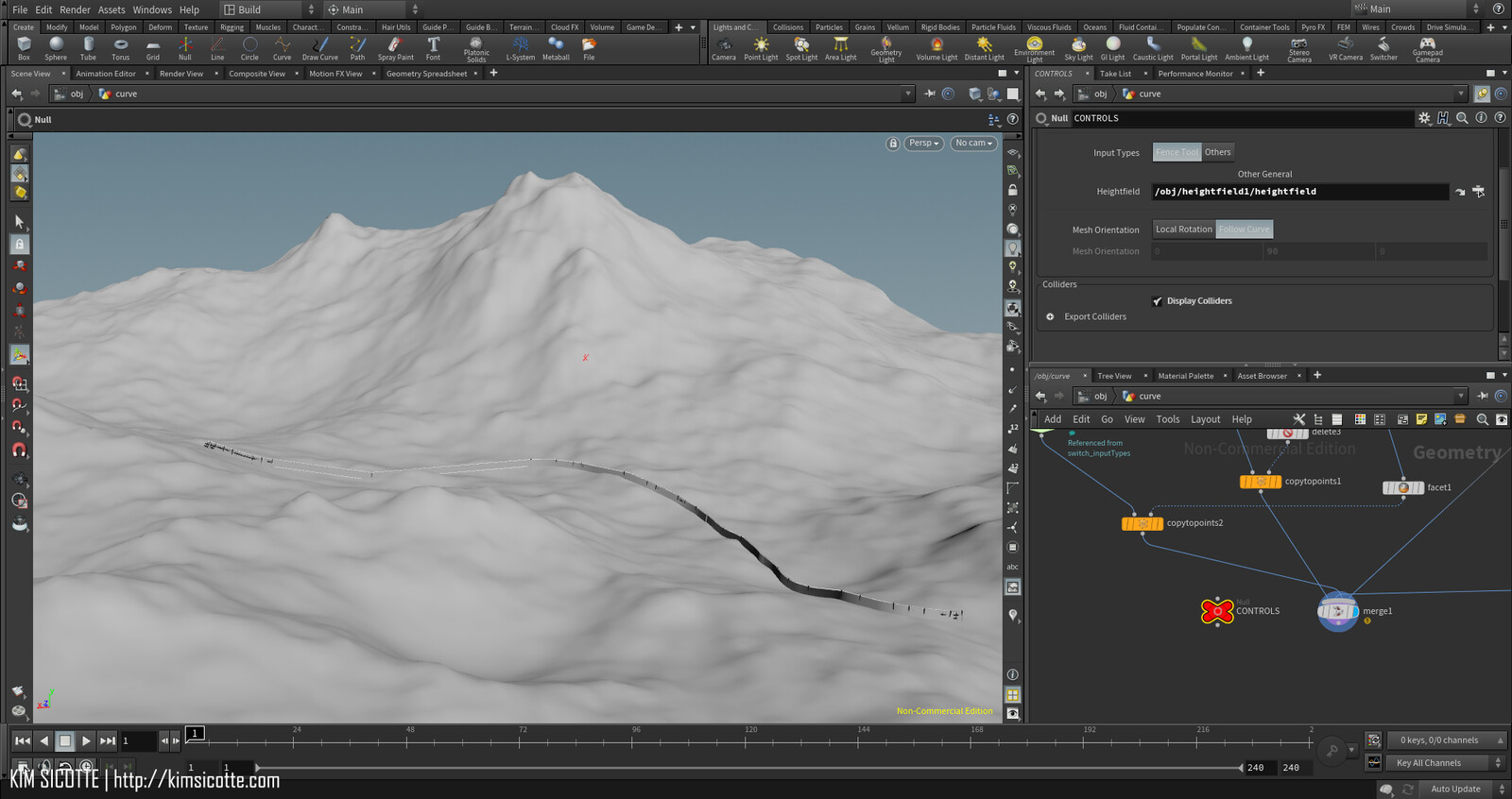Jump to first frame button
The image size is (1512, 799).
[x=23, y=741]
